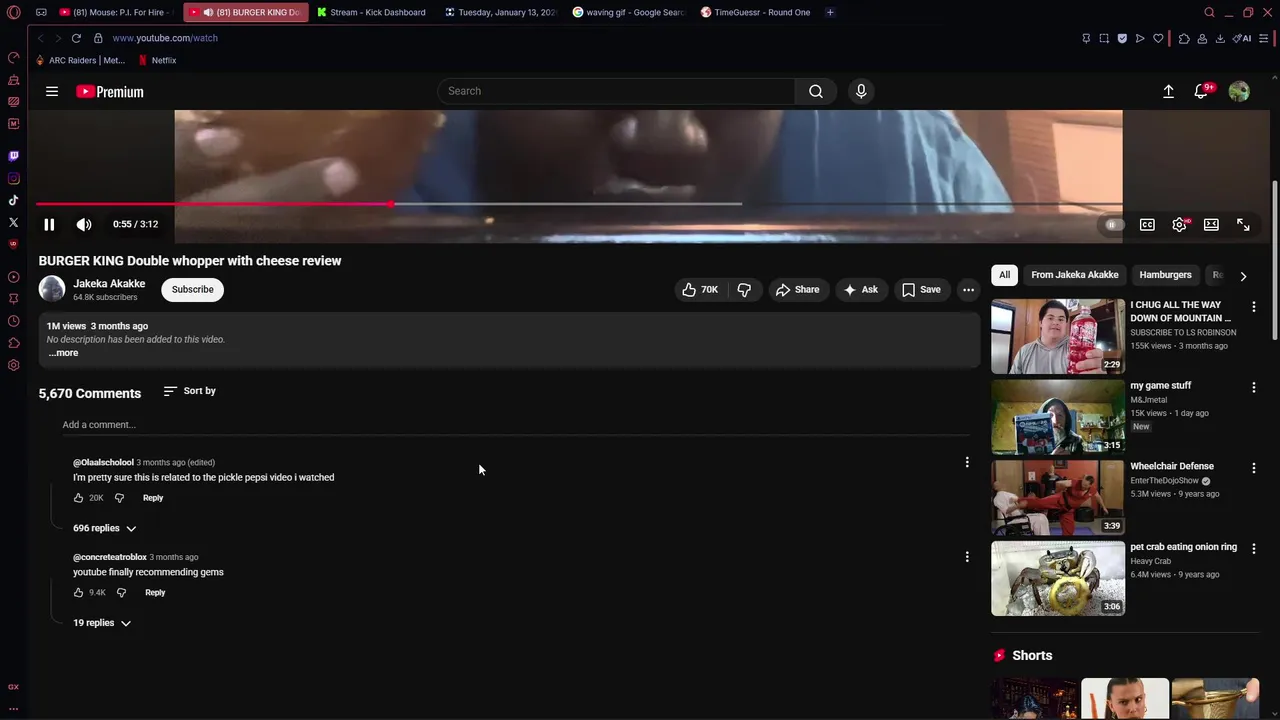Toggle theater mode on the player
Screen dimensions: 1280x720
(x=1211, y=225)
